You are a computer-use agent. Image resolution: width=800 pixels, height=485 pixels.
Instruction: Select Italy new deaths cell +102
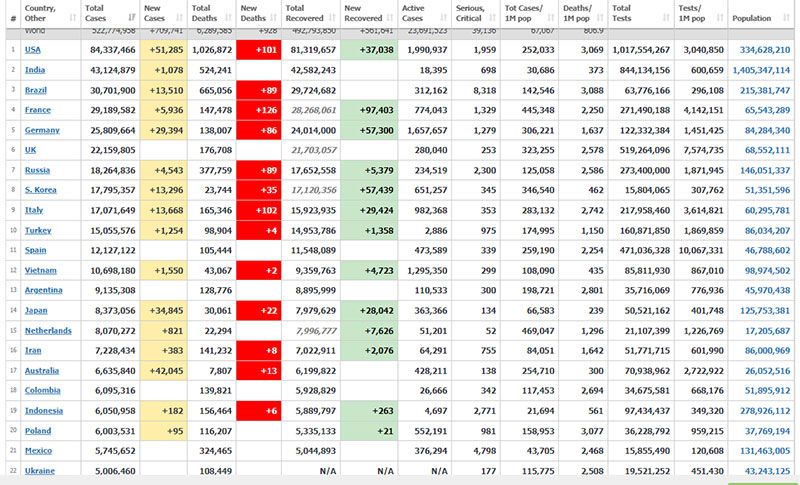coord(259,210)
